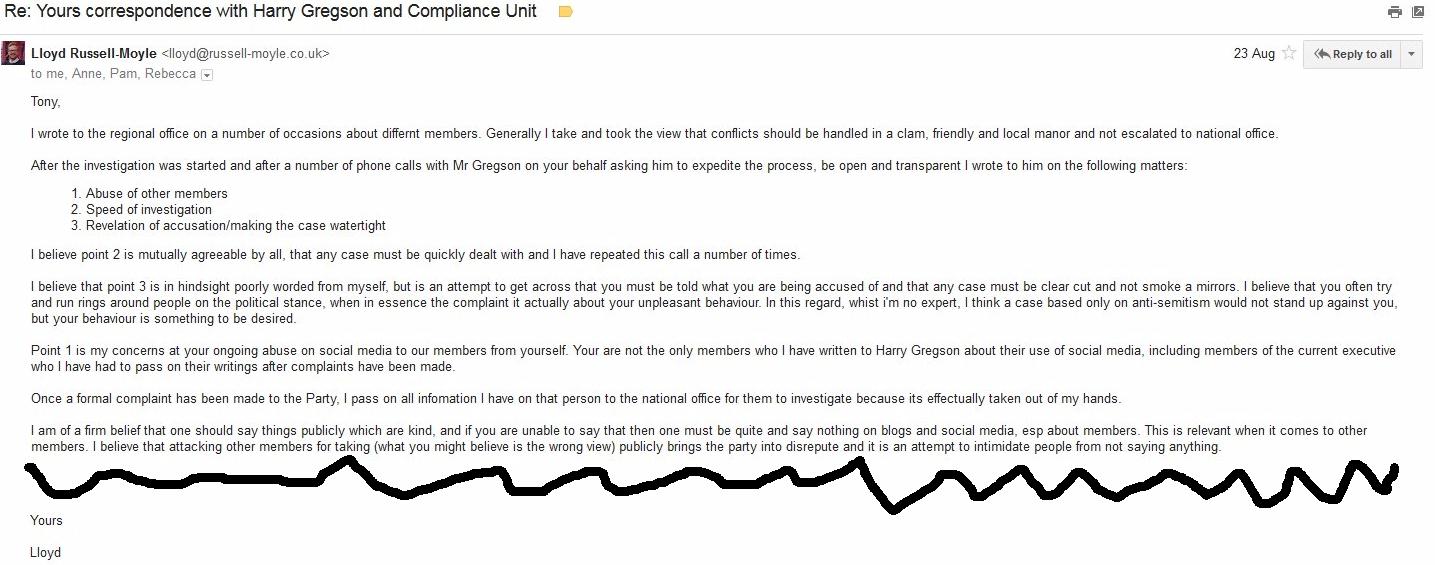This screenshot has width=1435, height=565.
Task: Click the 'to me, Anne, Pam, Rebecca' line
Action: 113,74
